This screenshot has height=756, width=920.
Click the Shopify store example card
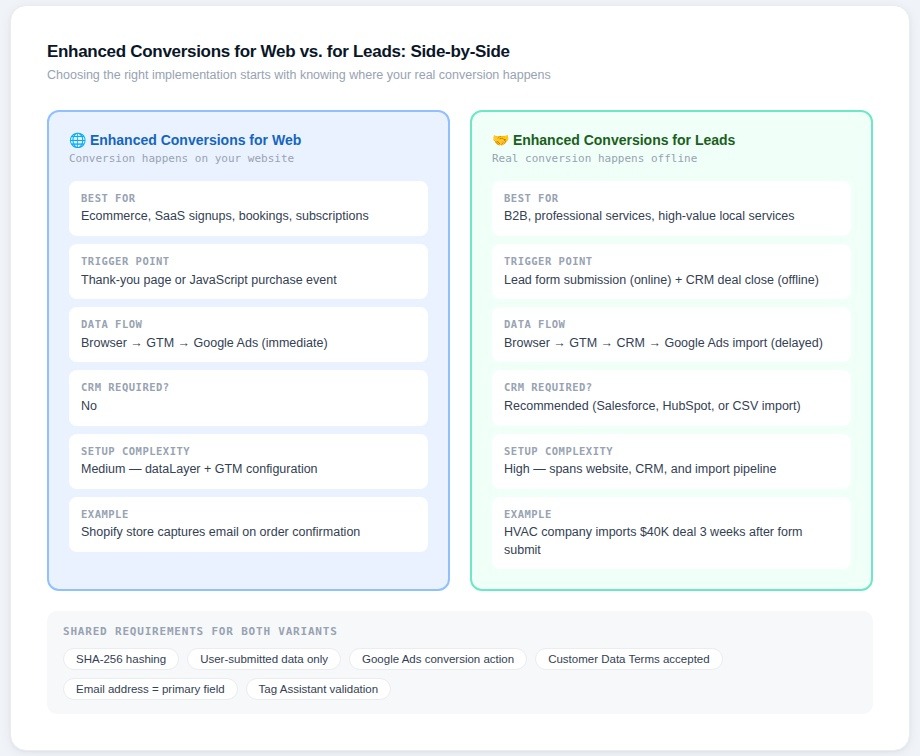[x=248, y=524]
